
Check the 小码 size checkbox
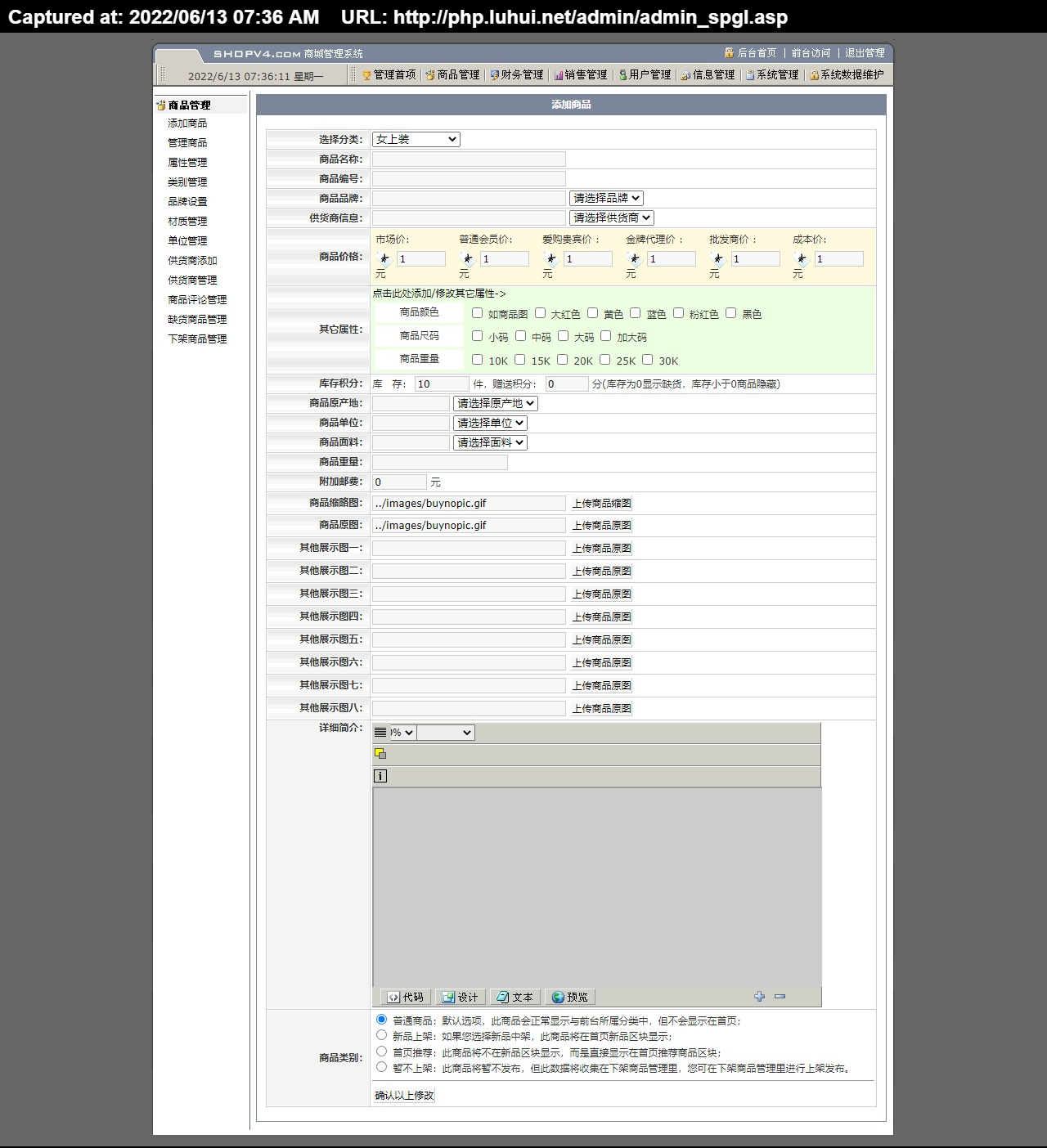tap(478, 336)
